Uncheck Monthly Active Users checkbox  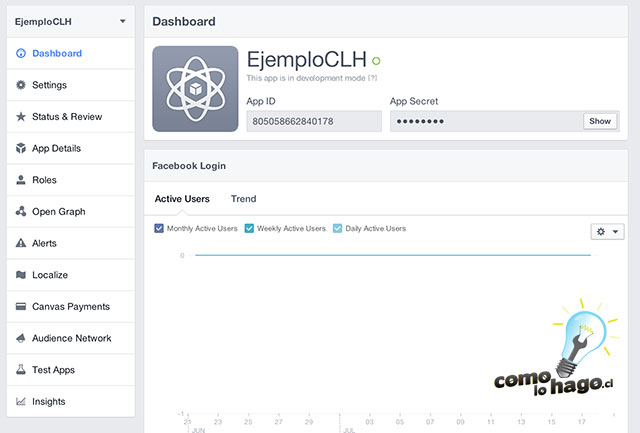[159, 228]
